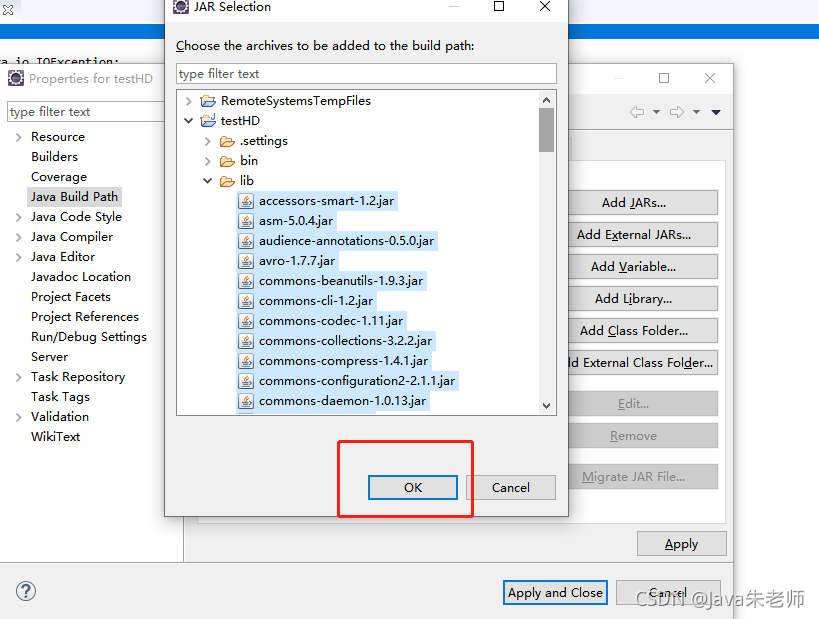The height and width of the screenshot is (619, 819).
Task: Maximize the JAR Selection dialog
Action: pos(499,6)
